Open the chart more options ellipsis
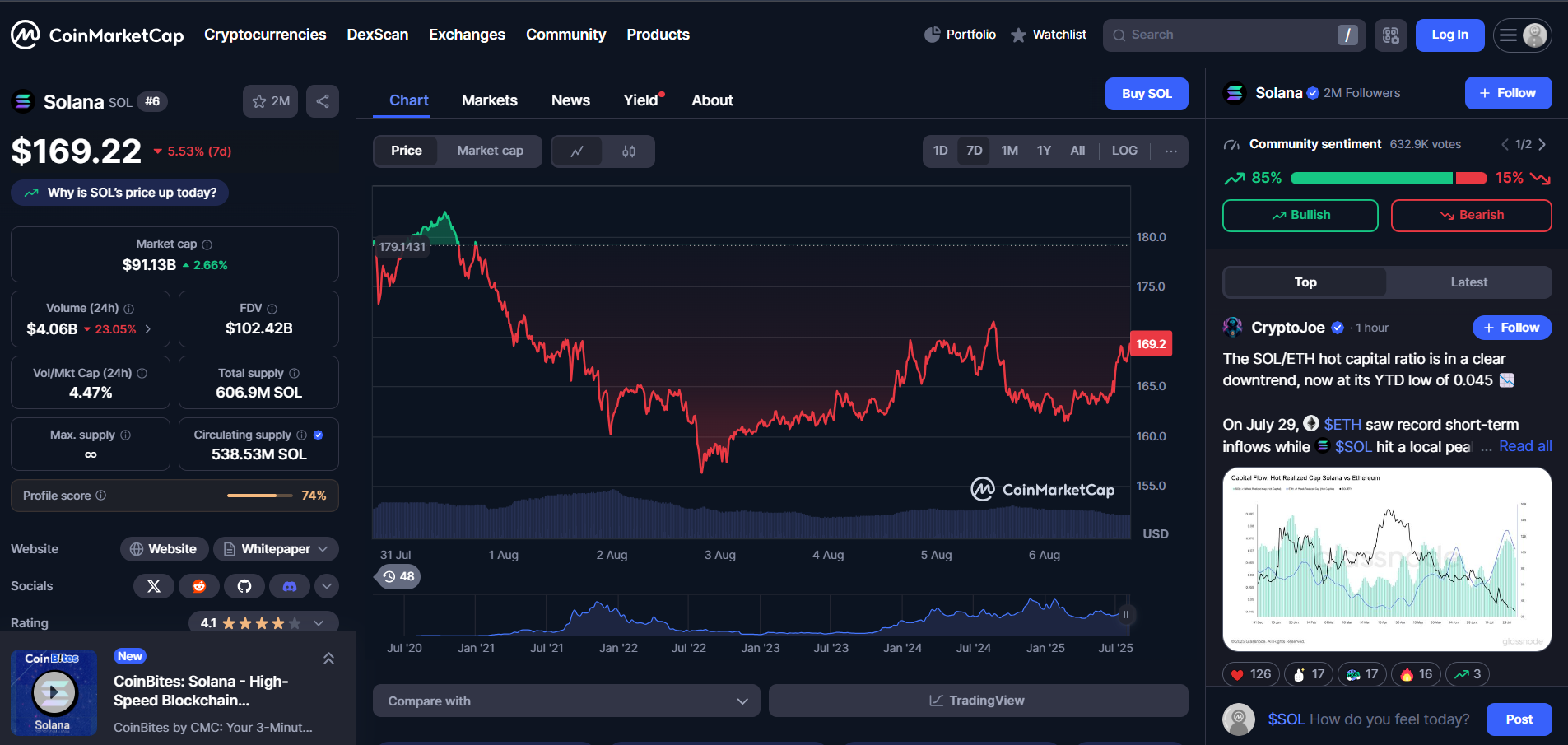Image resolution: width=1568 pixels, height=745 pixels. point(1170,151)
